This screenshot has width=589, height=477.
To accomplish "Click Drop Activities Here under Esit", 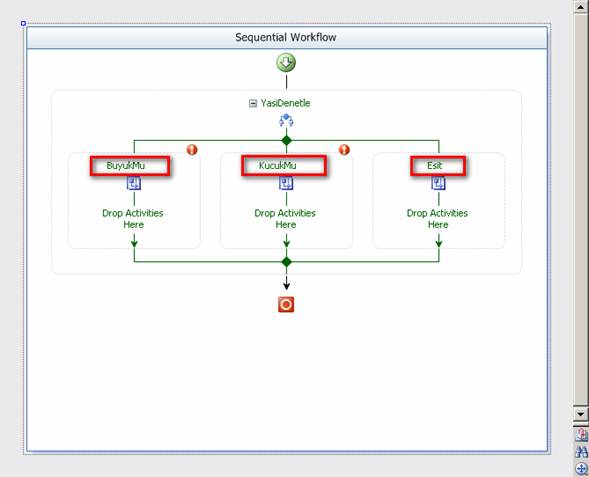I will (438, 219).
